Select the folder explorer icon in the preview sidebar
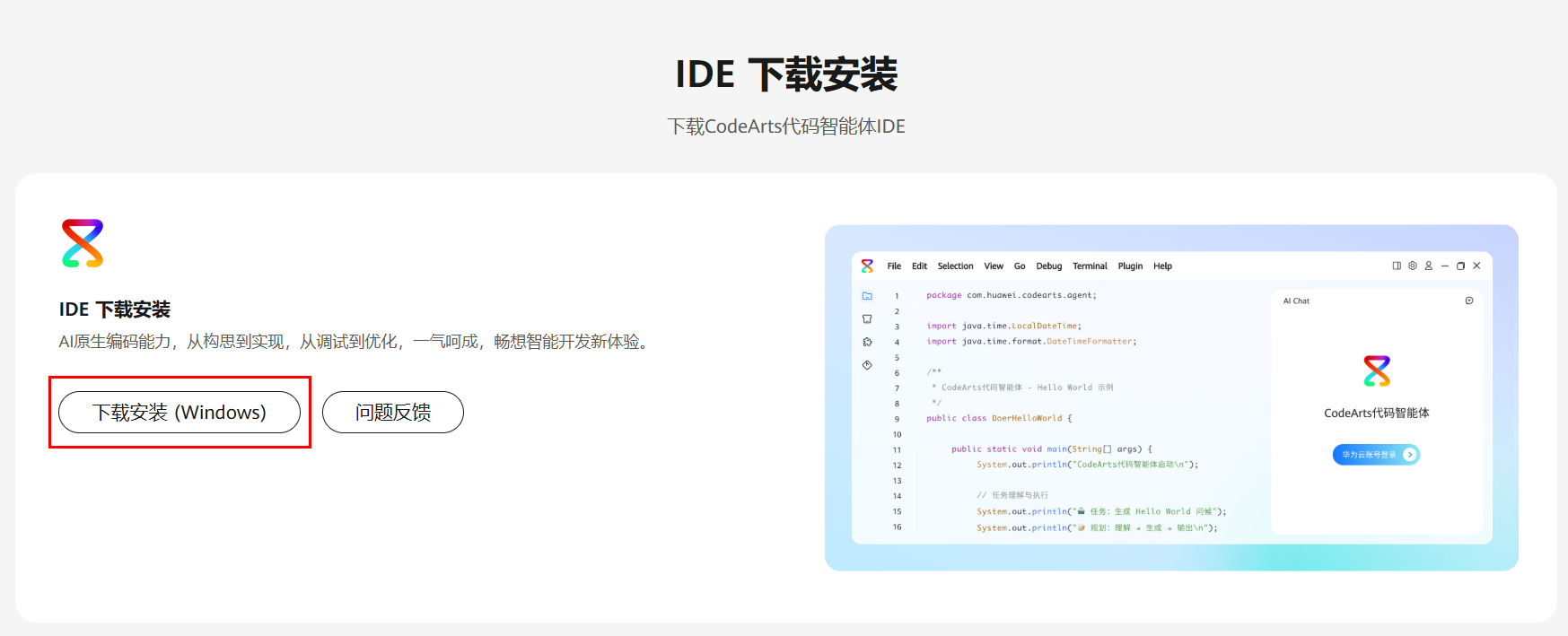The image size is (1568, 636). pos(867,295)
